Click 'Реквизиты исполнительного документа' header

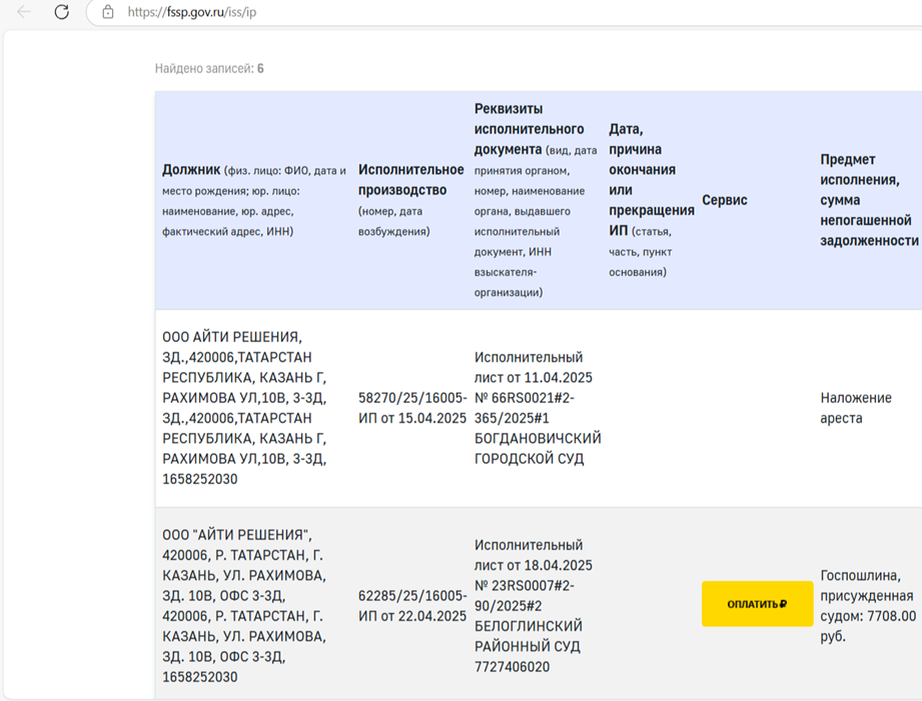tap(536, 201)
